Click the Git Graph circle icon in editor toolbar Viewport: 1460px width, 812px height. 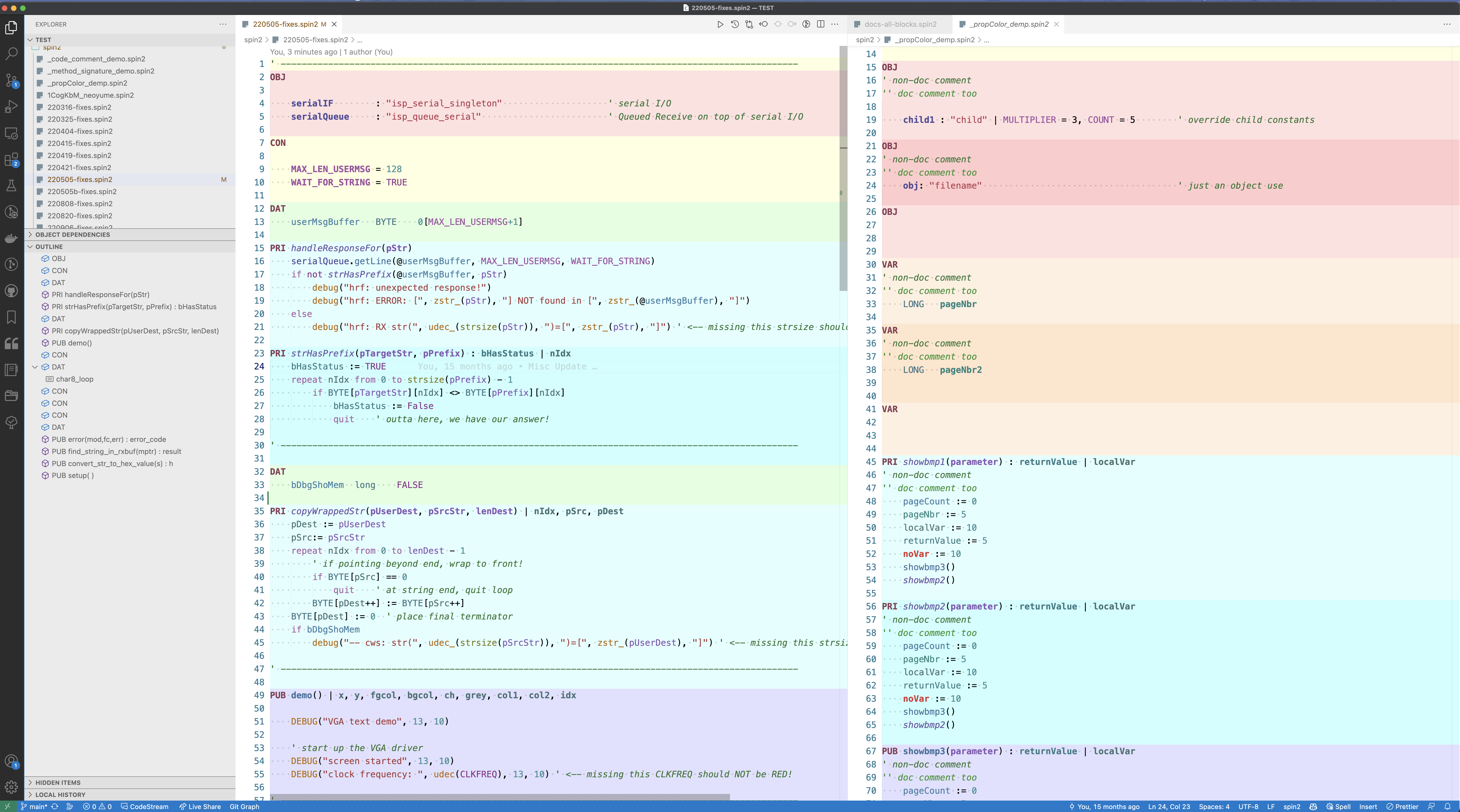coord(806,24)
